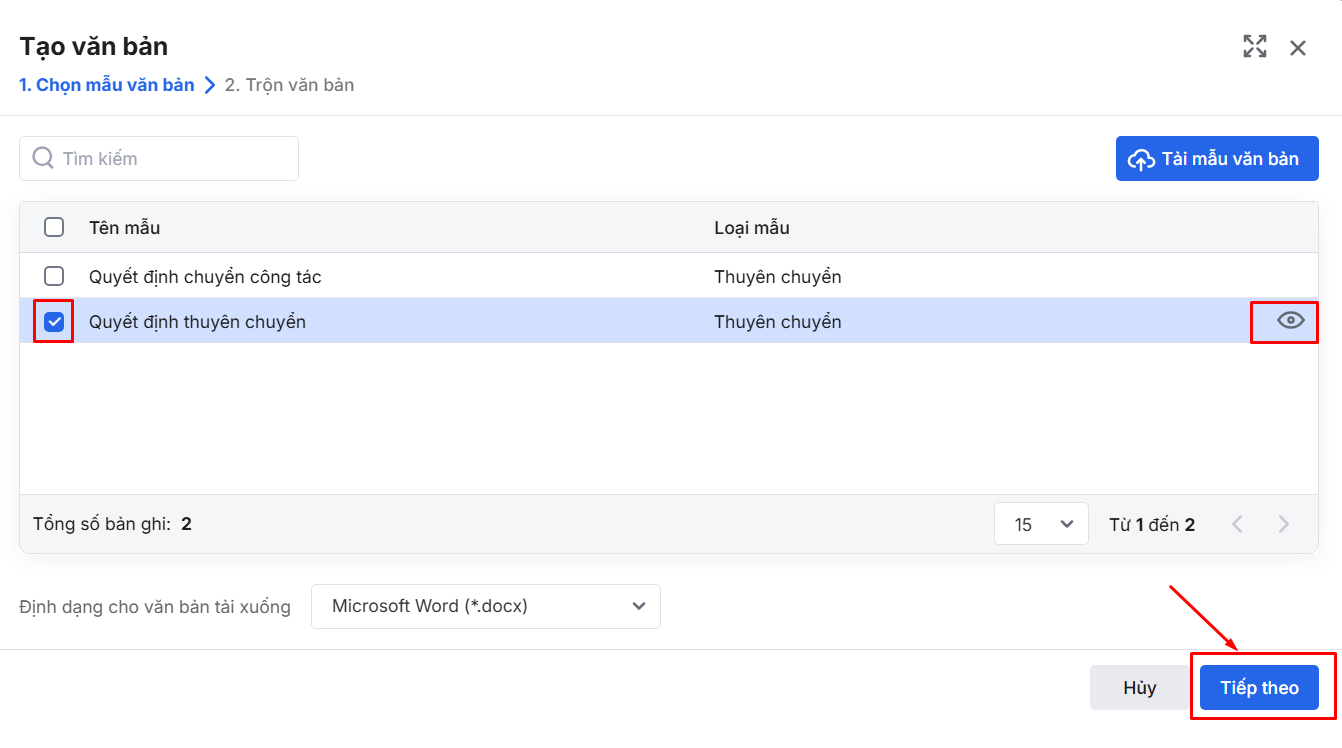Viewport: 1342px width, 748px height.
Task: Open the page size dropdown showing 15
Action: (x=1040, y=524)
